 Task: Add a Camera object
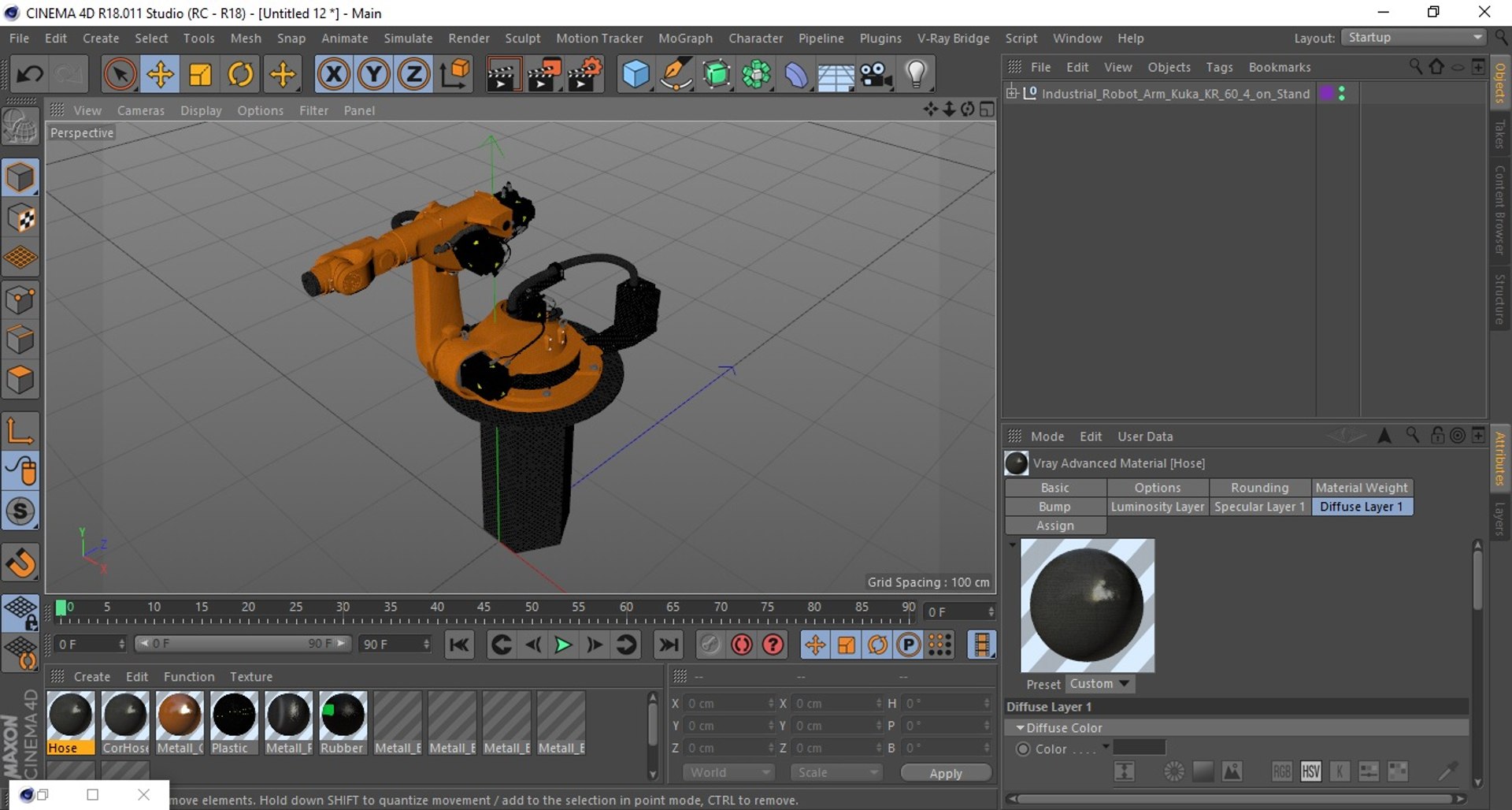pos(876,74)
